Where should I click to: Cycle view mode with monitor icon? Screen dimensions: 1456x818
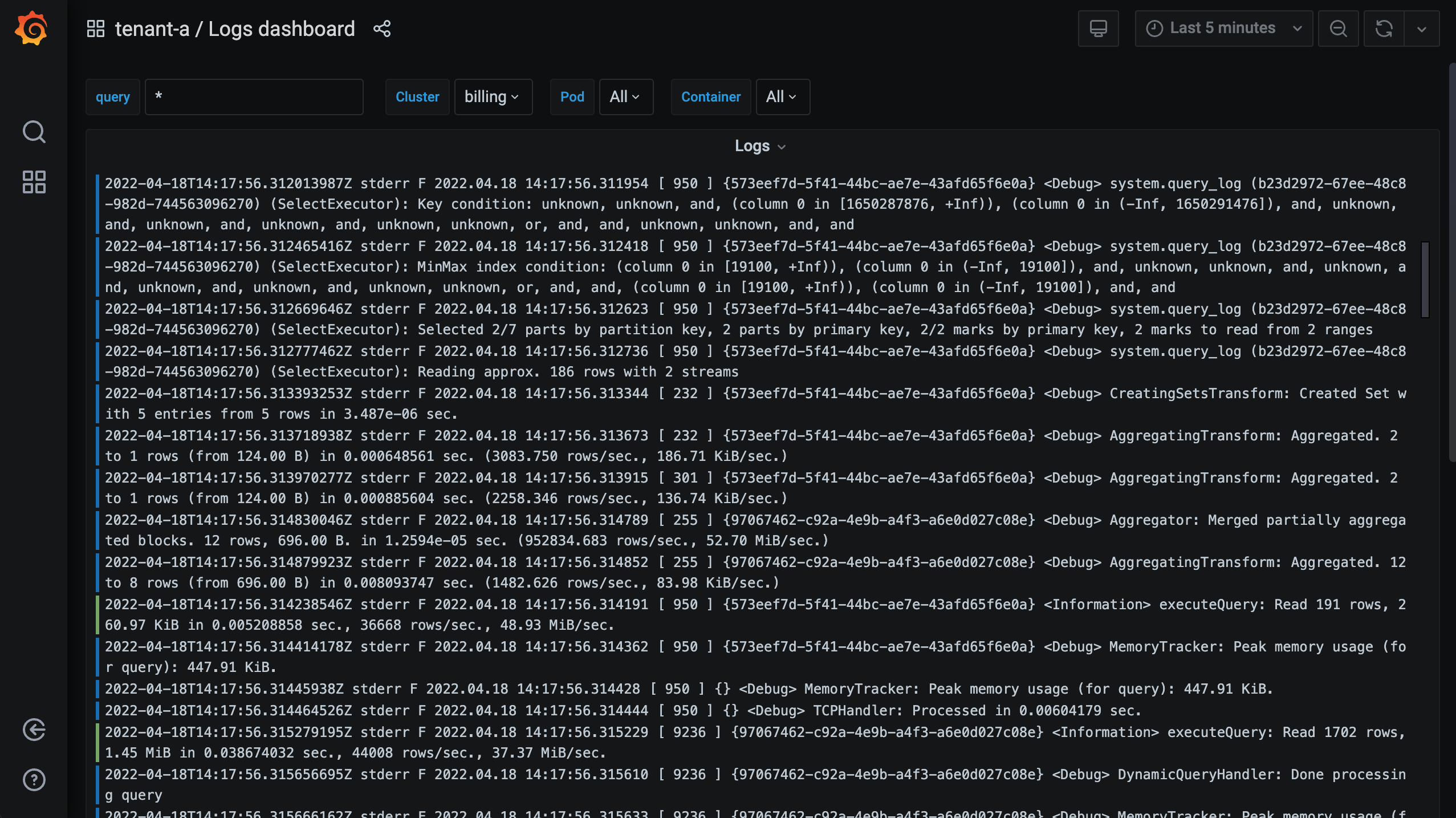pos(1098,29)
